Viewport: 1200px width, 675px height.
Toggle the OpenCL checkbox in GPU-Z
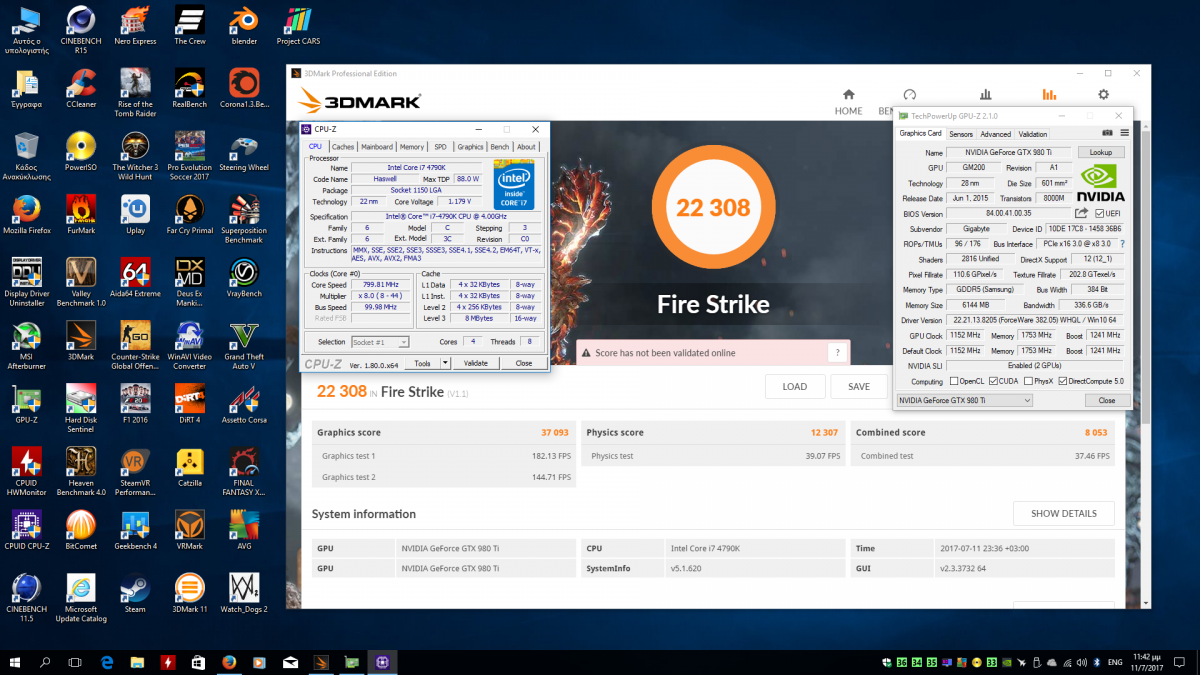click(954, 381)
